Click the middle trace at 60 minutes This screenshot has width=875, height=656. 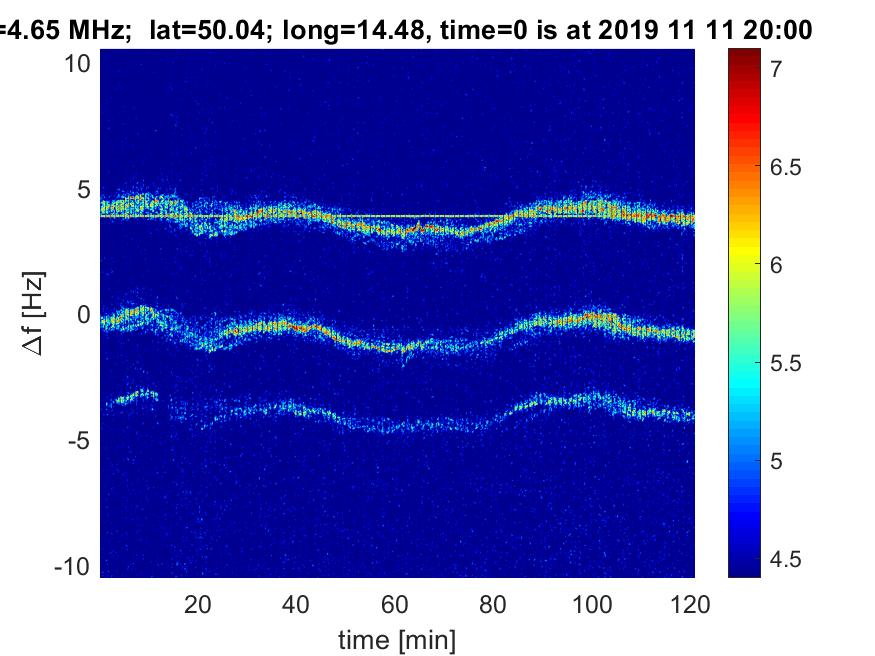(397, 348)
